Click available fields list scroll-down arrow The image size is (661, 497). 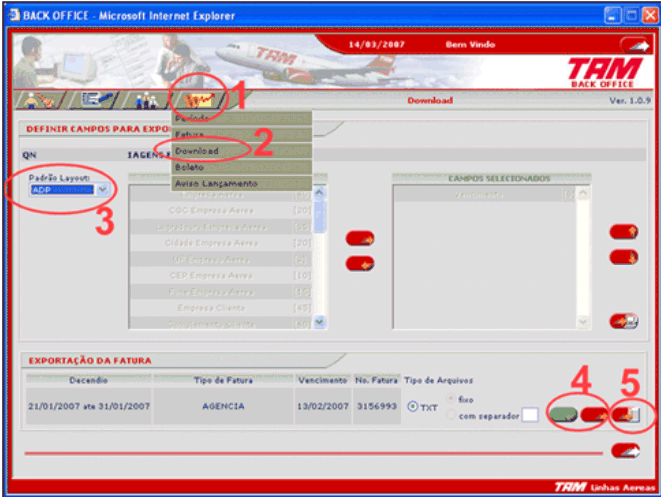click(320, 322)
